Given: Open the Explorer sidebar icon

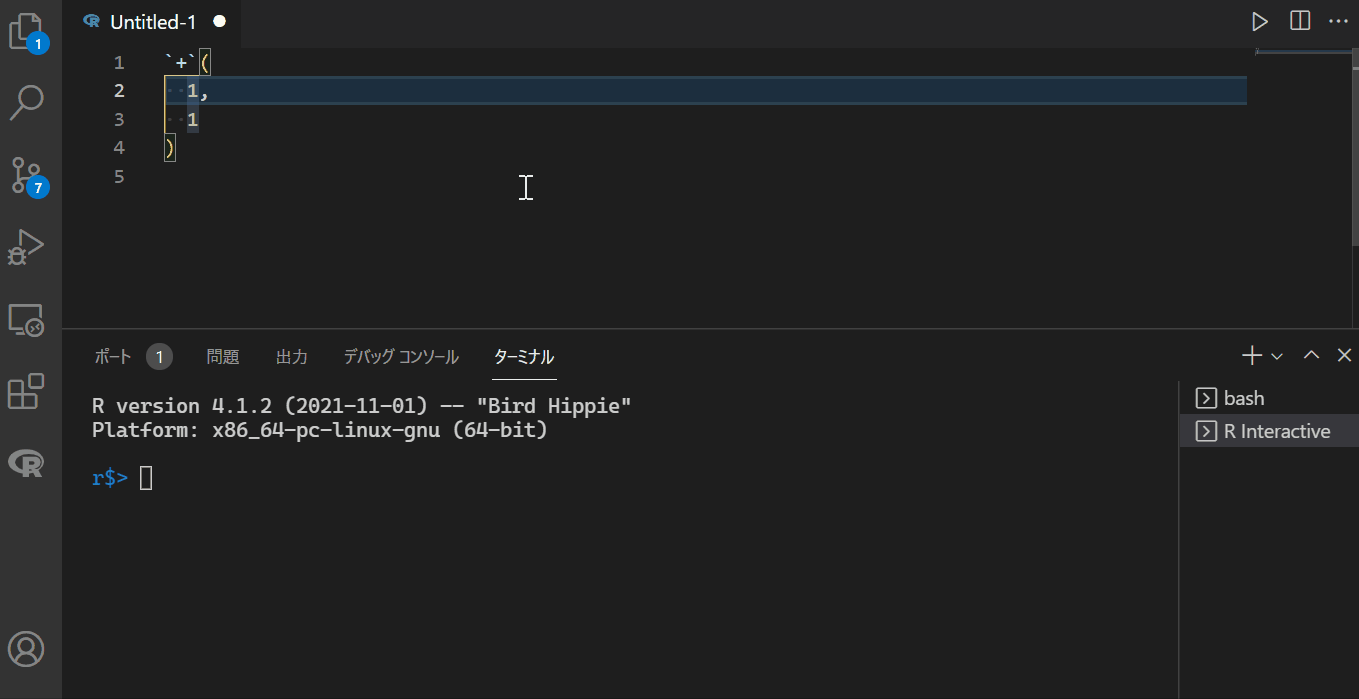Looking at the screenshot, I should click(x=27, y=32).
